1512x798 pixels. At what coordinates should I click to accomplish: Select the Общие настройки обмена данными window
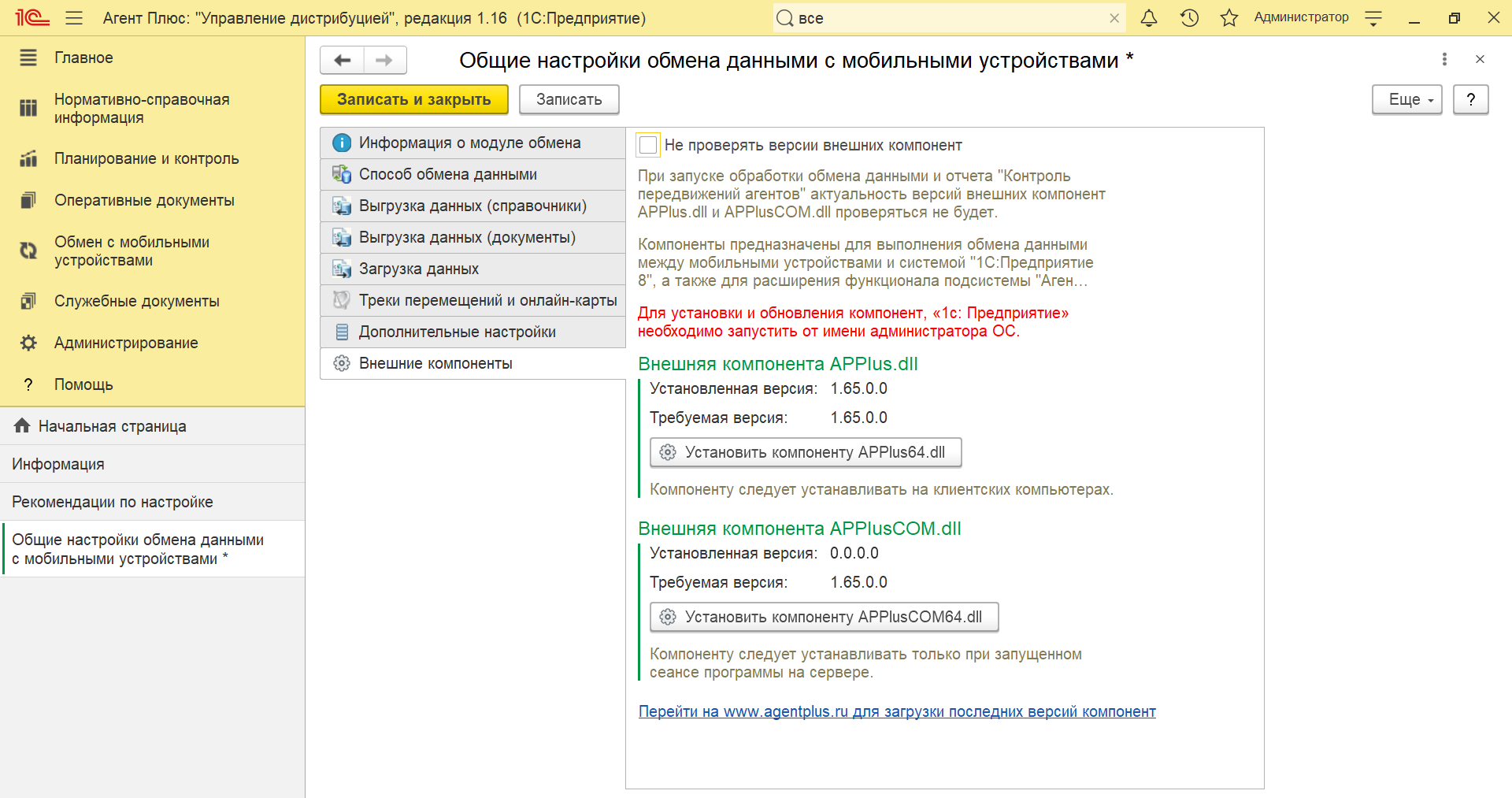(152, 549)
